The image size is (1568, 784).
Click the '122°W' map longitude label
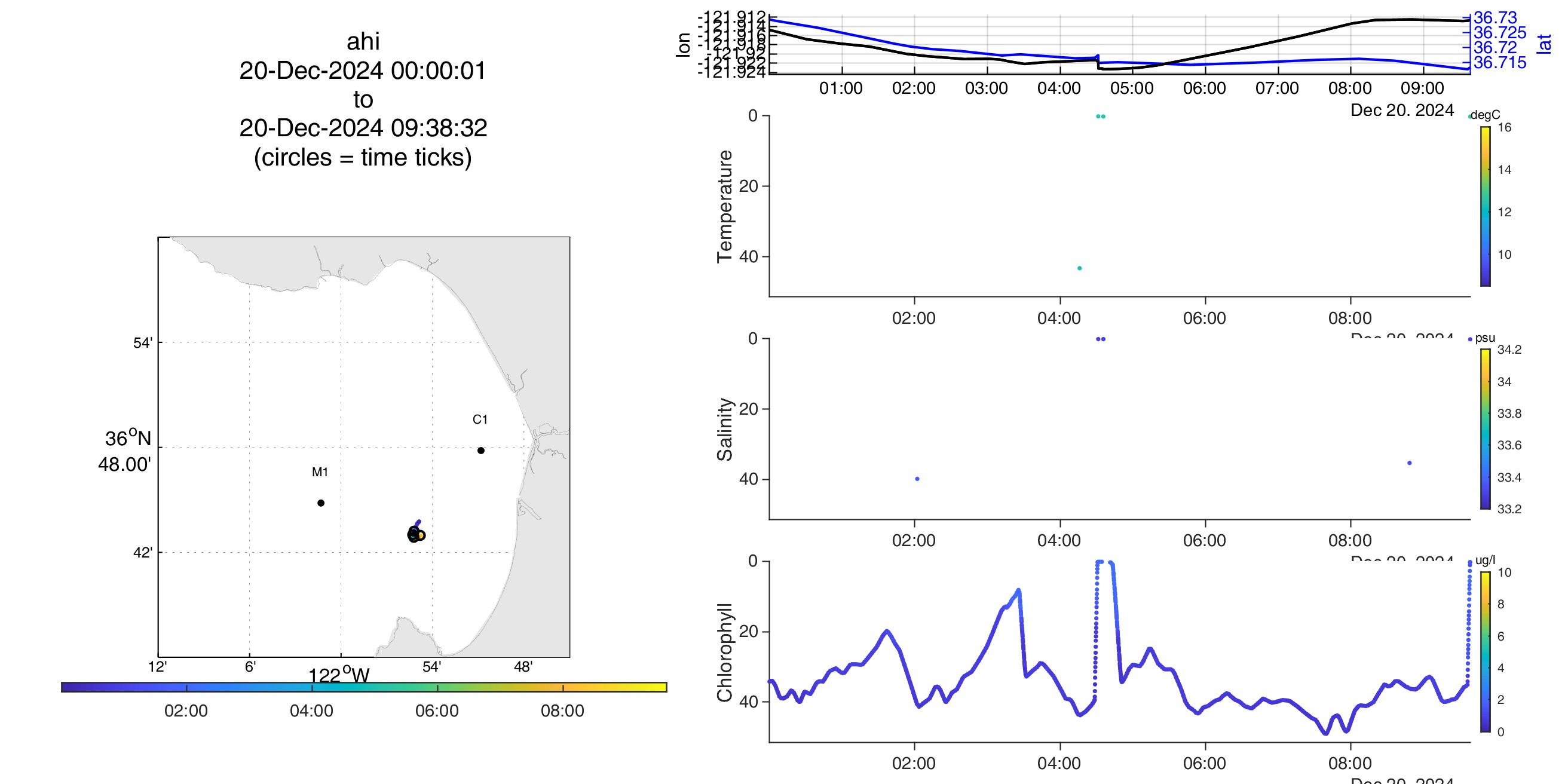338,675
